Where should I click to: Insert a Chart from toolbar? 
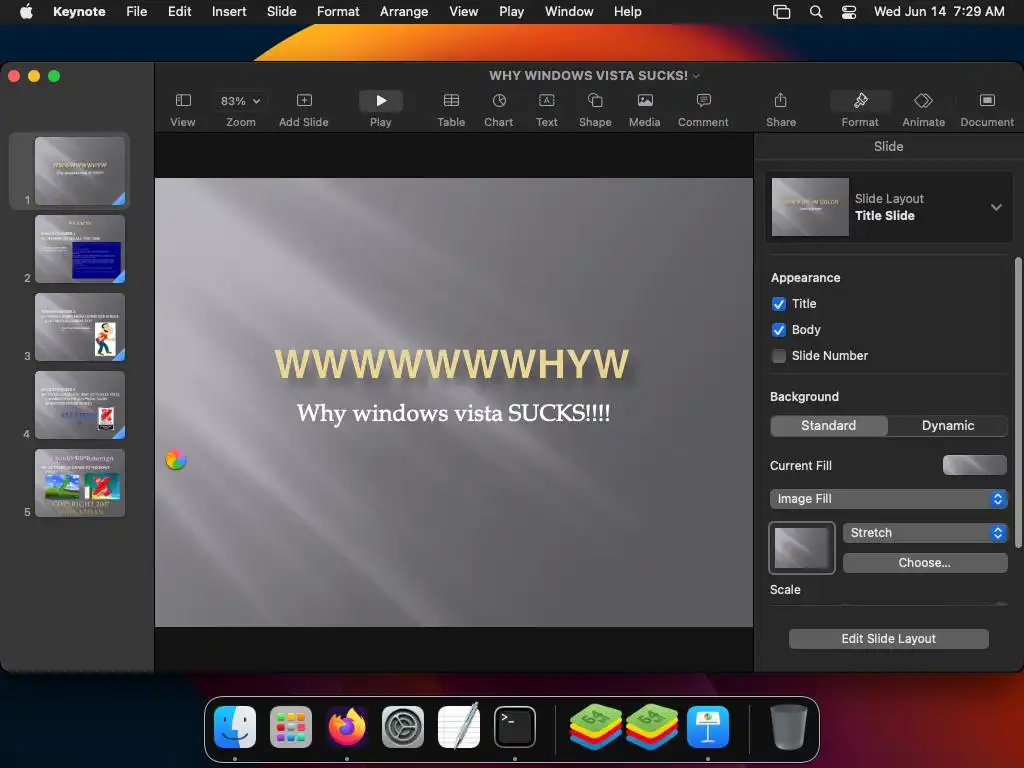(x=498, y=109)
